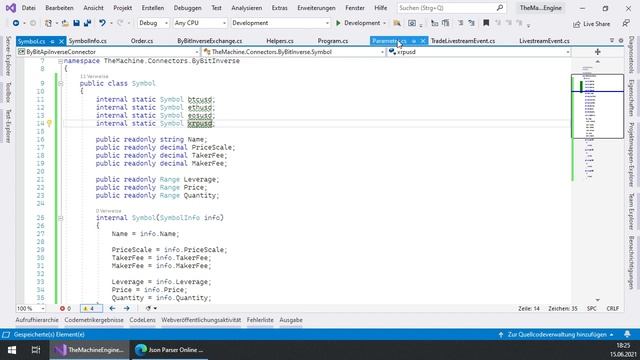
Task: Open the code cleanup broom dropdown
Action: pyautogui.click(x=151, y=309)
